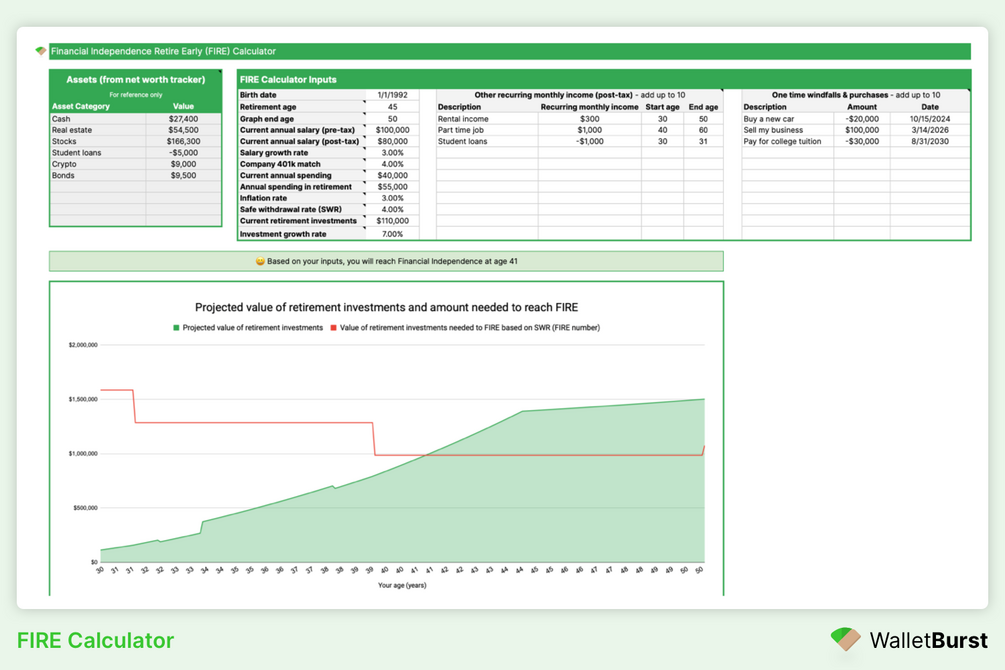
Task: Click the red legend square for FIRE number
Action: pyautogui.click(x=333, y=328)
